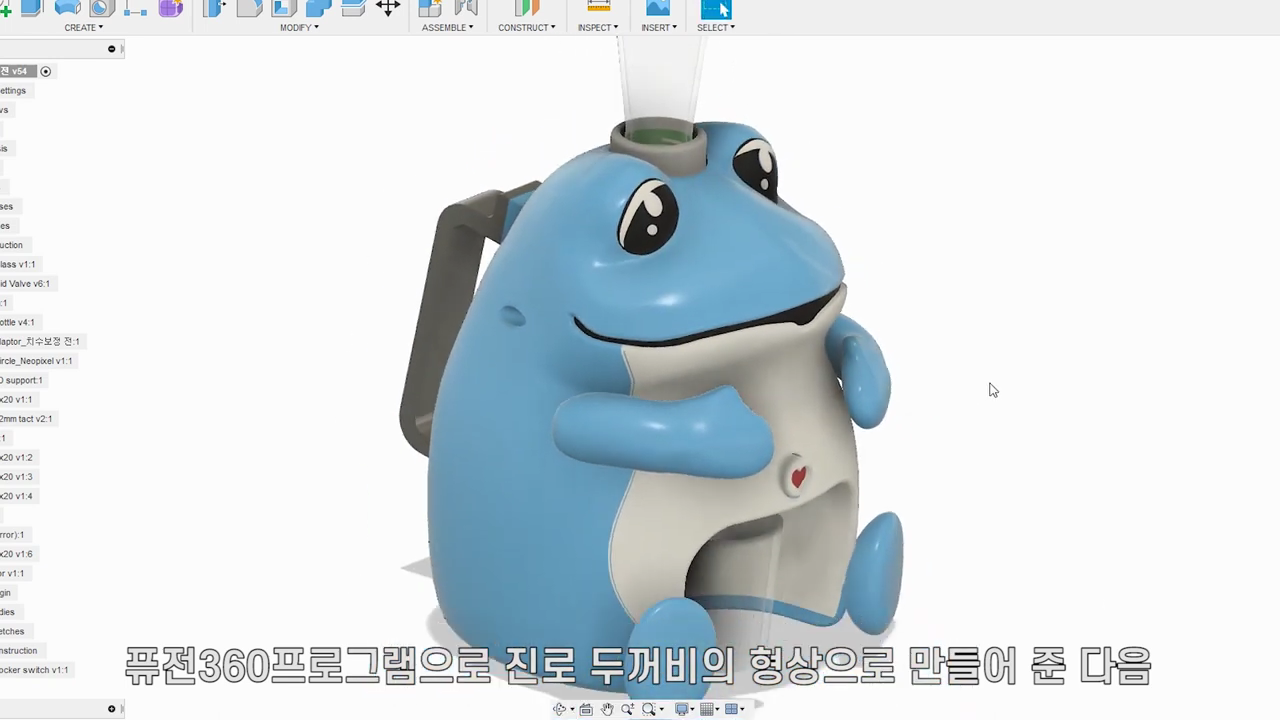1280x720 pixels.
Task: Click the Revolve tool icon
Action: point(67,8)
